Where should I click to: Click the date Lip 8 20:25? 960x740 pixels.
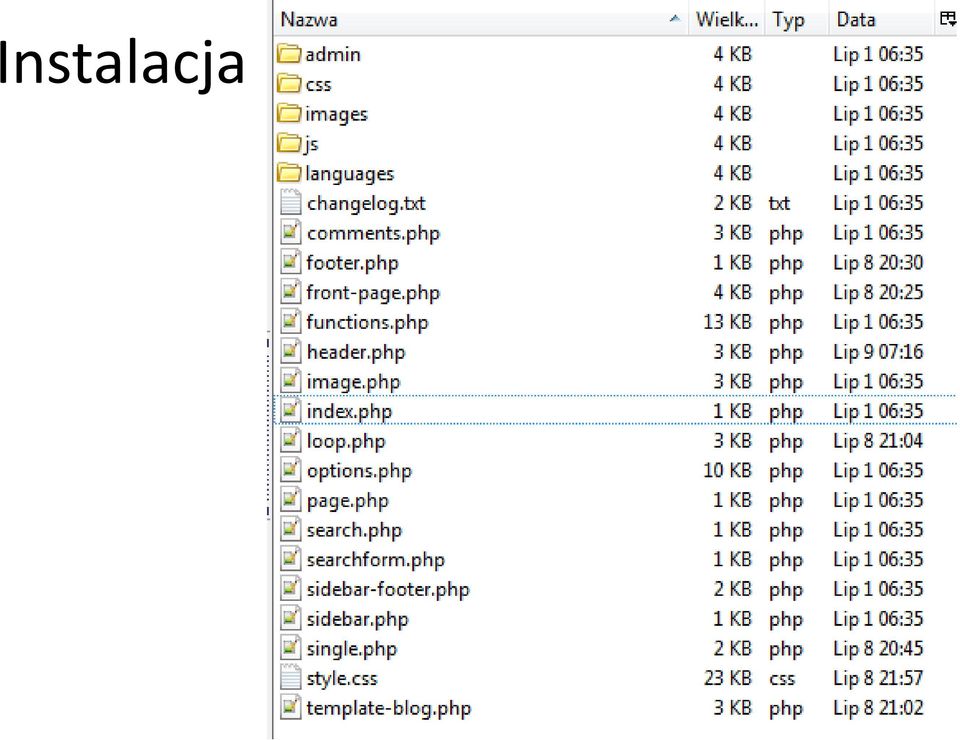point(878,292)
